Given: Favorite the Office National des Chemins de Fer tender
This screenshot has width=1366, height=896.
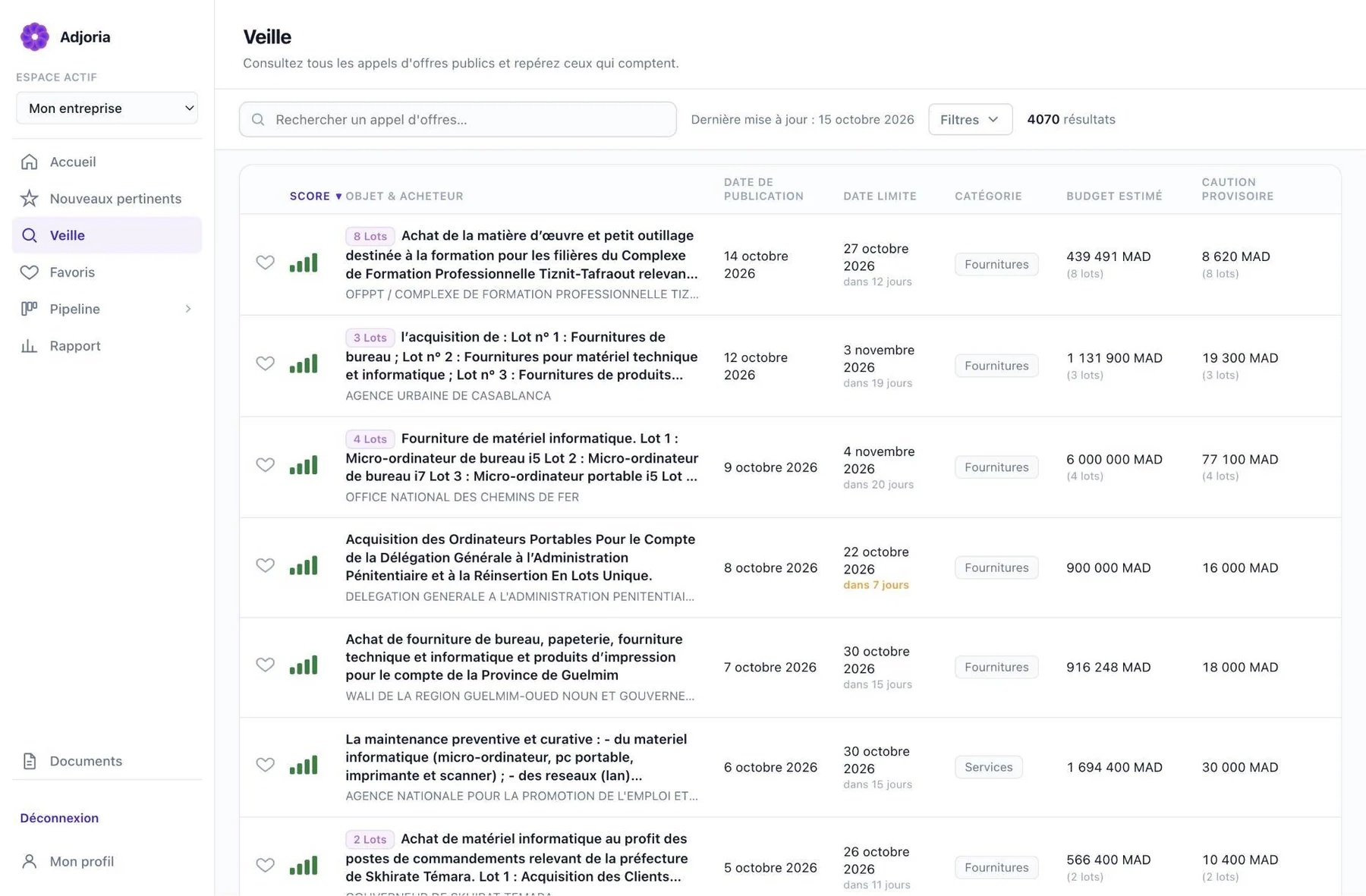Looking at the screenshot, I should 265,465.
